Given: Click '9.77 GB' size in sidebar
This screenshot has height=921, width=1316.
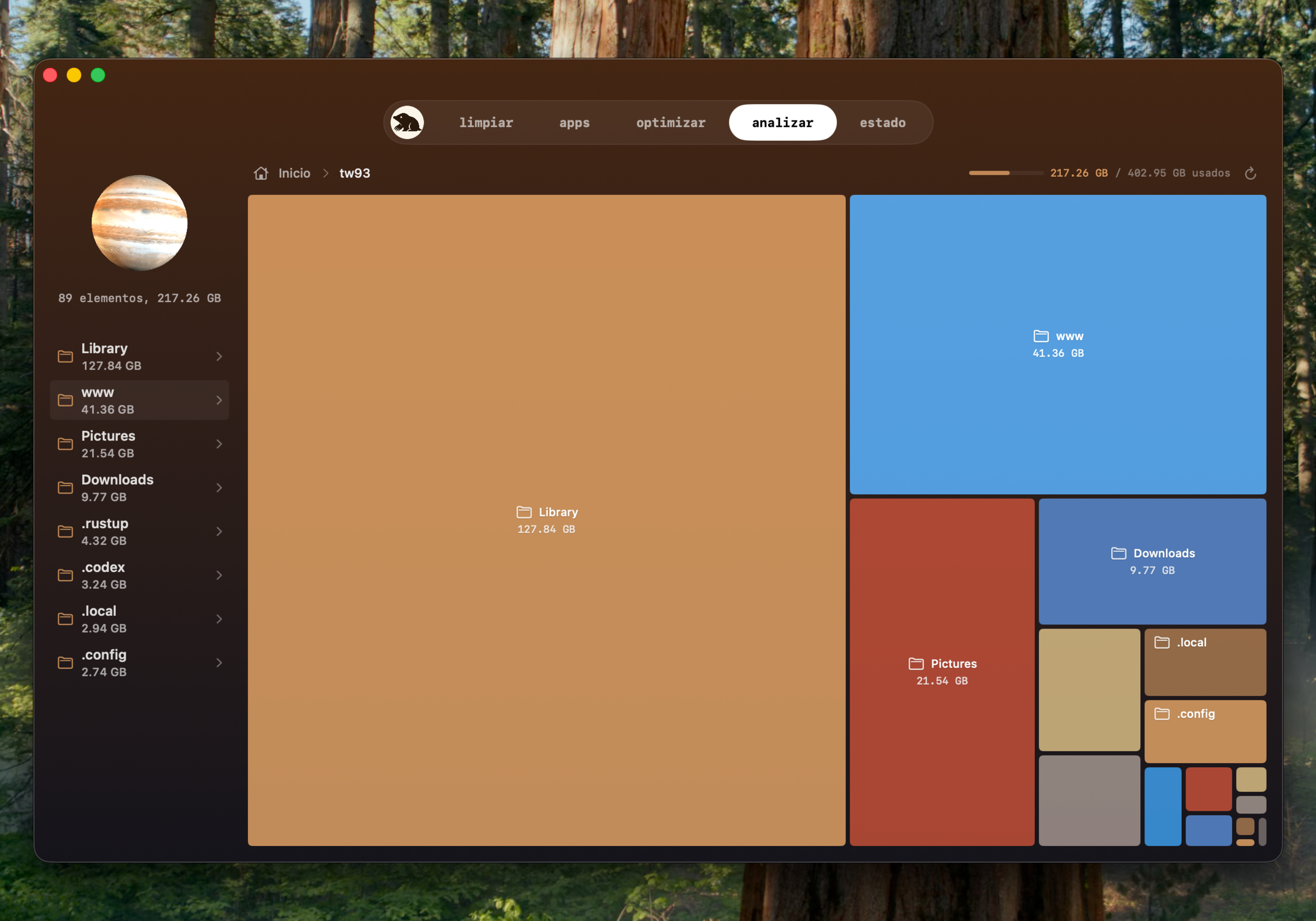Looking at the screenshot, I should point(104,497).
